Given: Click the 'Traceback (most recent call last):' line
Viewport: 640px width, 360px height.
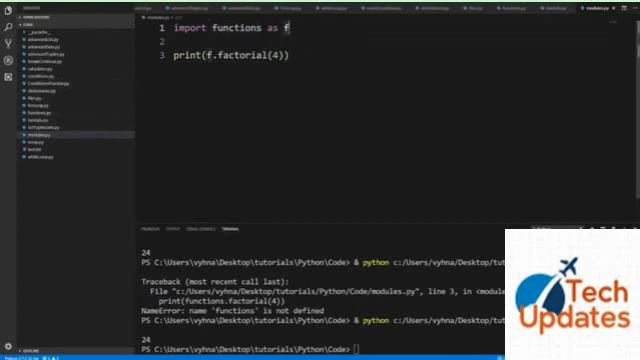Looking at the screenshot, I should point(215,282).
